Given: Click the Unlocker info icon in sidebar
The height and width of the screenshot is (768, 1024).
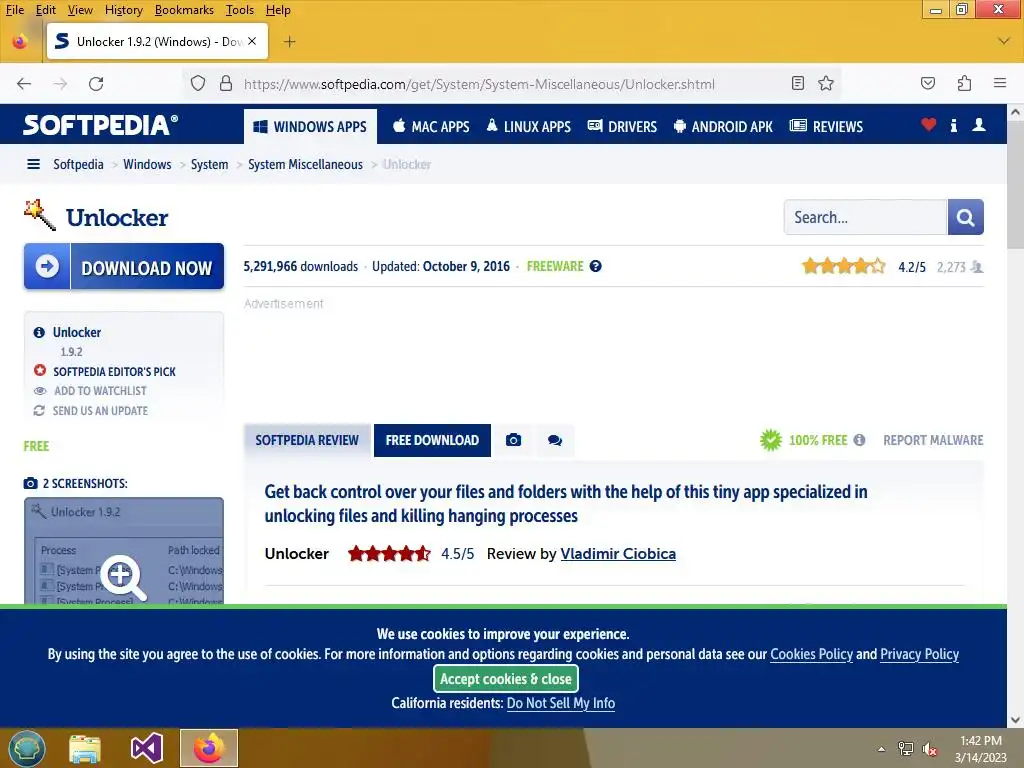Looking at the screenshot, I should [39, 332].
